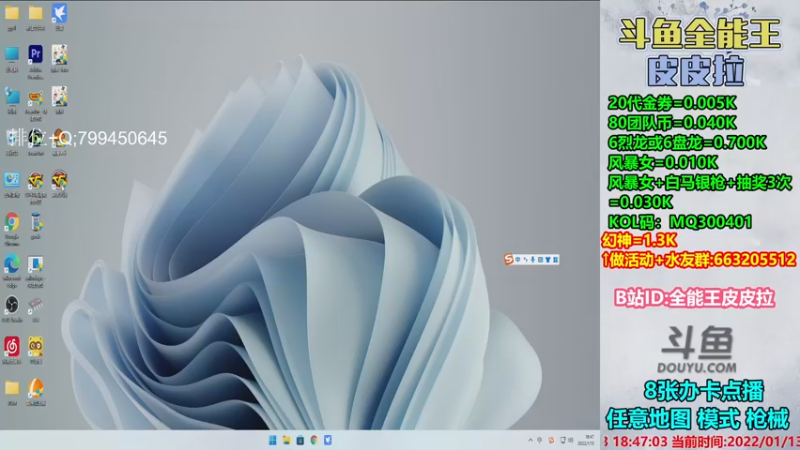The height and width of the screenshot is (450, 800).
Task: Click the Sogou S logo on input bar
Action: pyautogui.click(x=508, y=260)
